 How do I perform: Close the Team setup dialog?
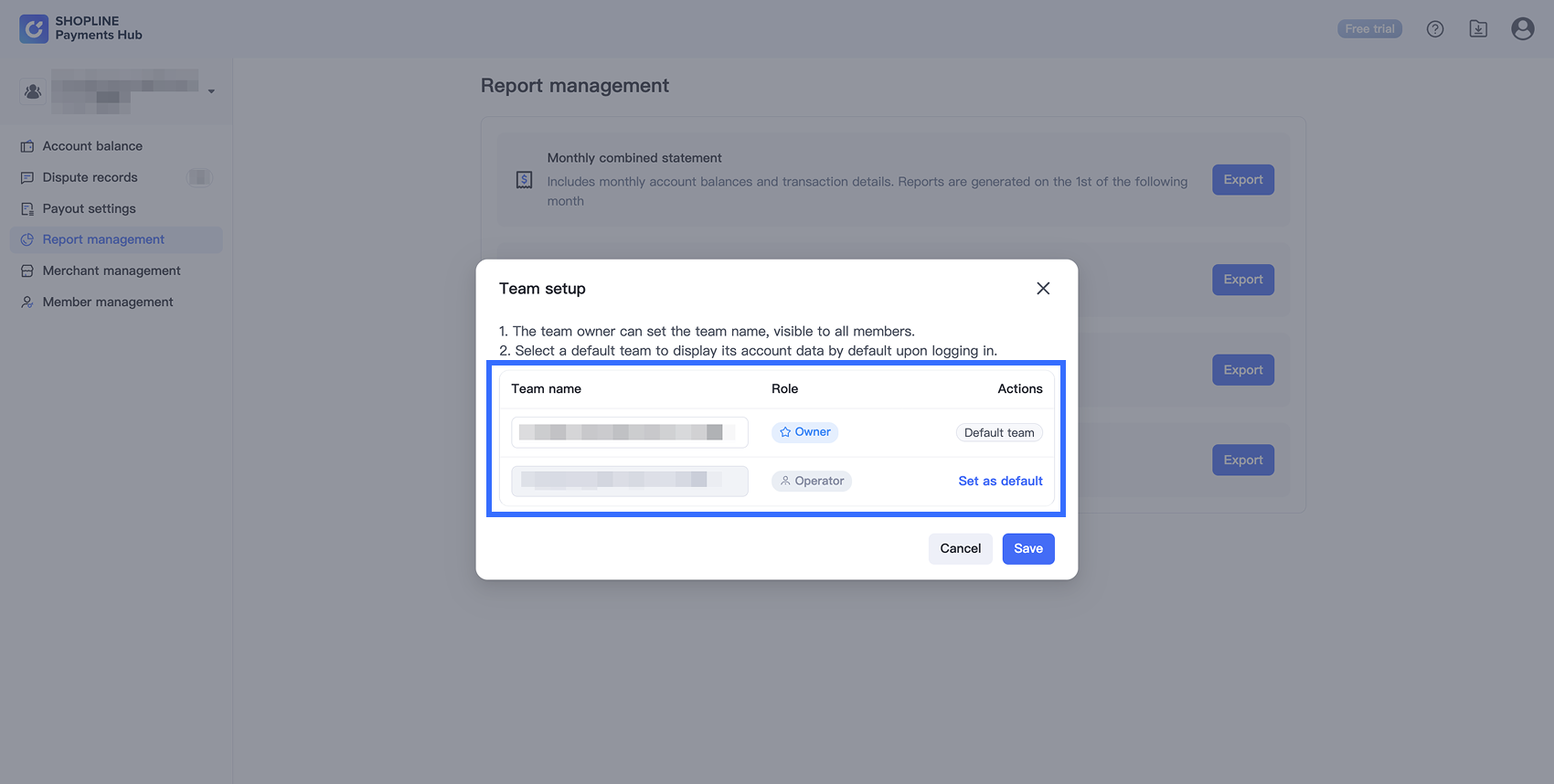(1043, 289)
